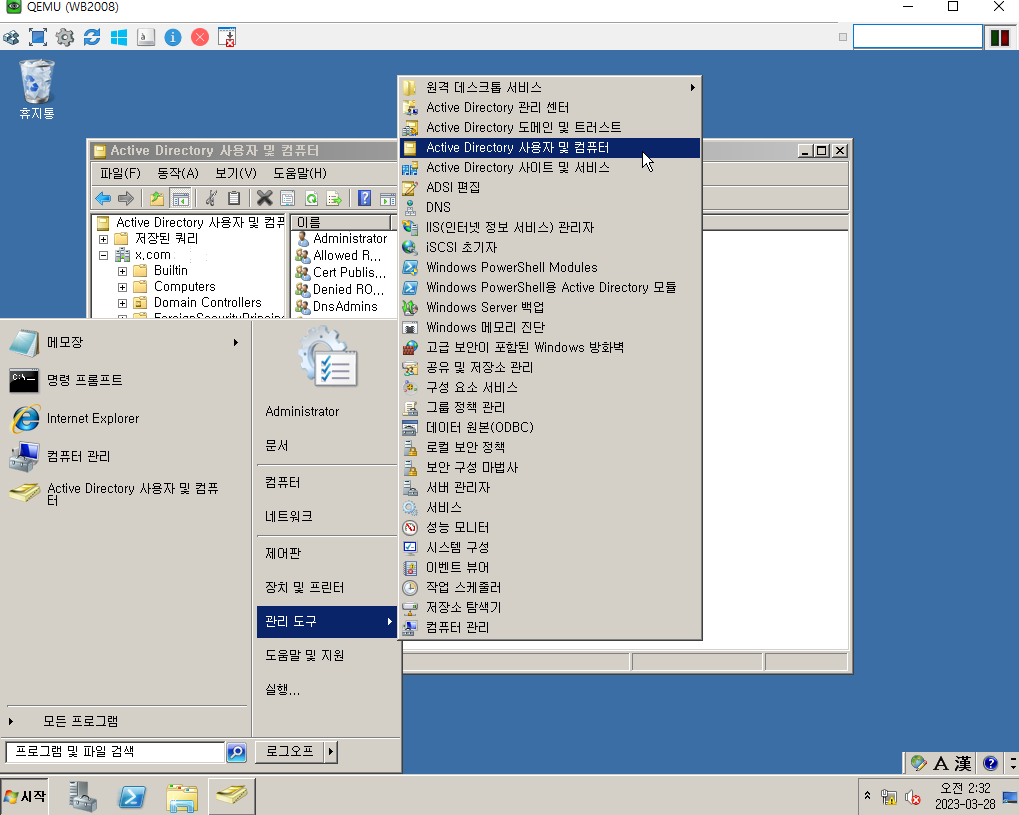
Task: Open the shutdown options arrow beside 로그오프
Action: [331, 751]
